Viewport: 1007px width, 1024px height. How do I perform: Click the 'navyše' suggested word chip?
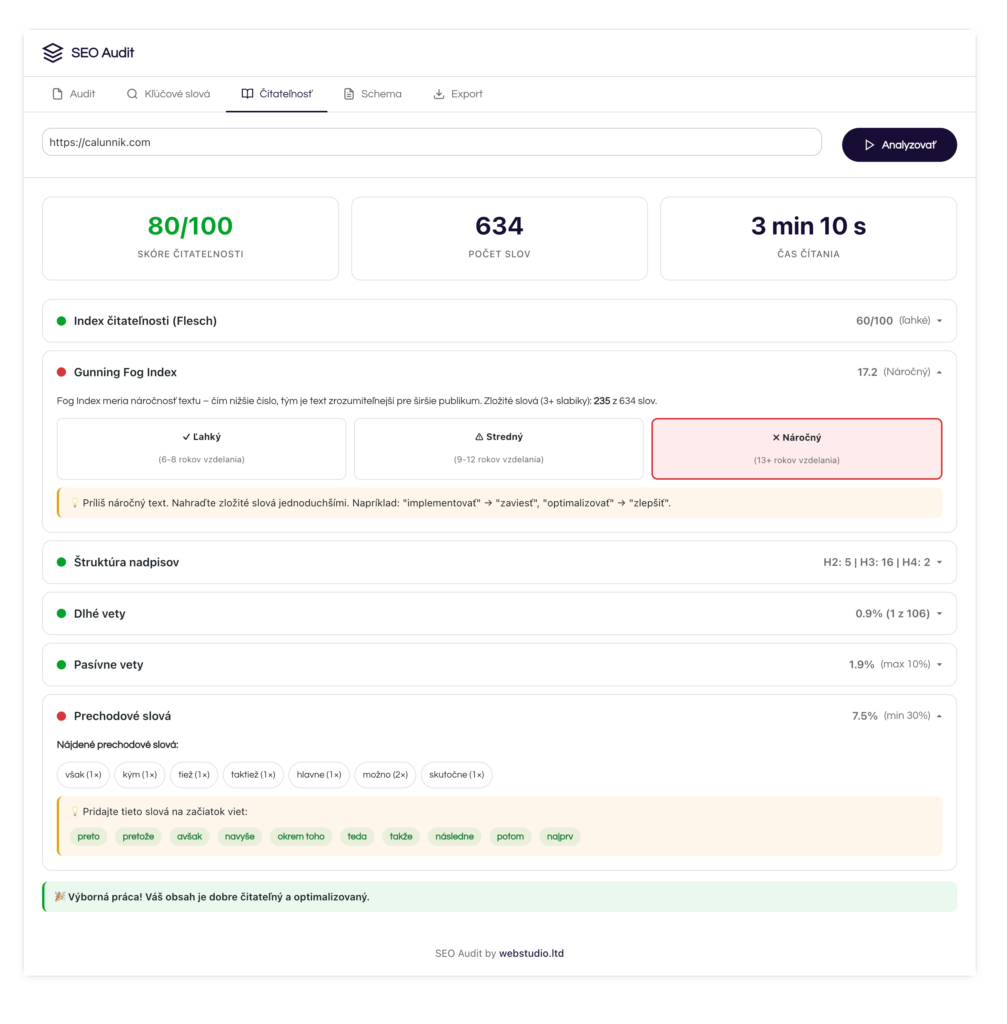[x=240, y=837]
